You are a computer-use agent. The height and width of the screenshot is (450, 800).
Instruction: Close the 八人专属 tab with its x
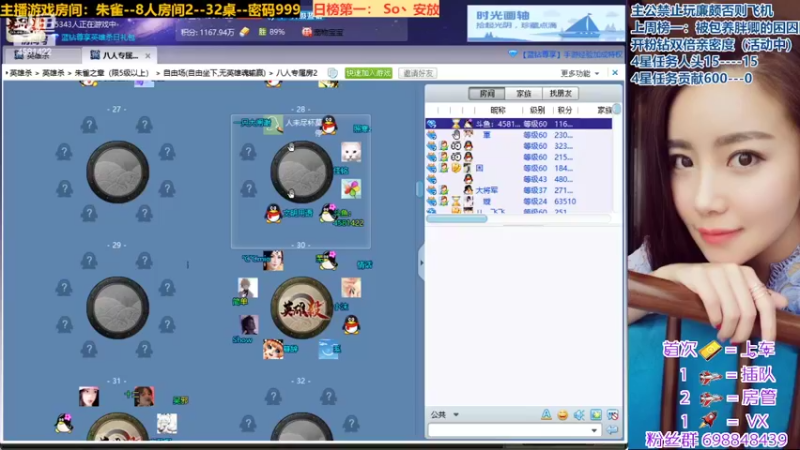click(x=148, y=56)
